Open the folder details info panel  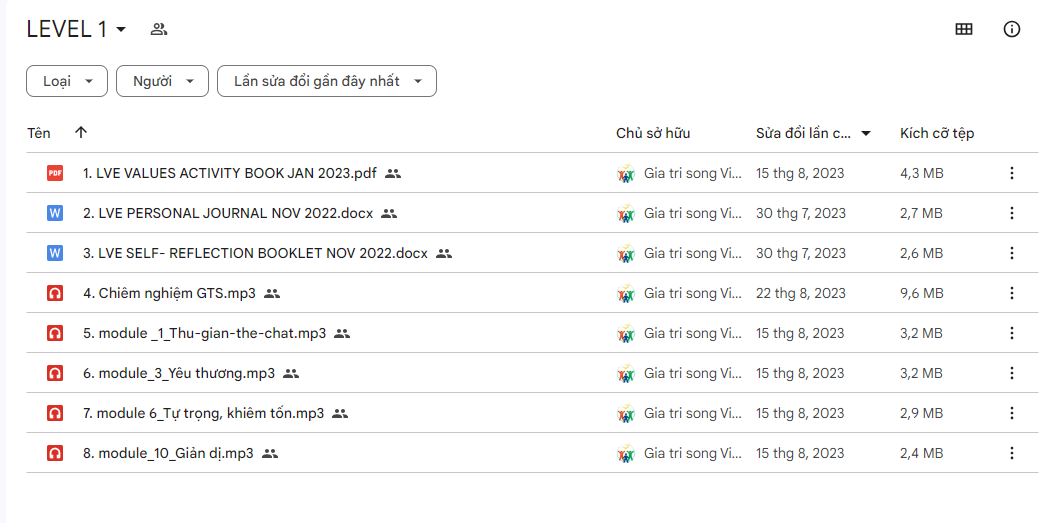tap(1012, 29)
